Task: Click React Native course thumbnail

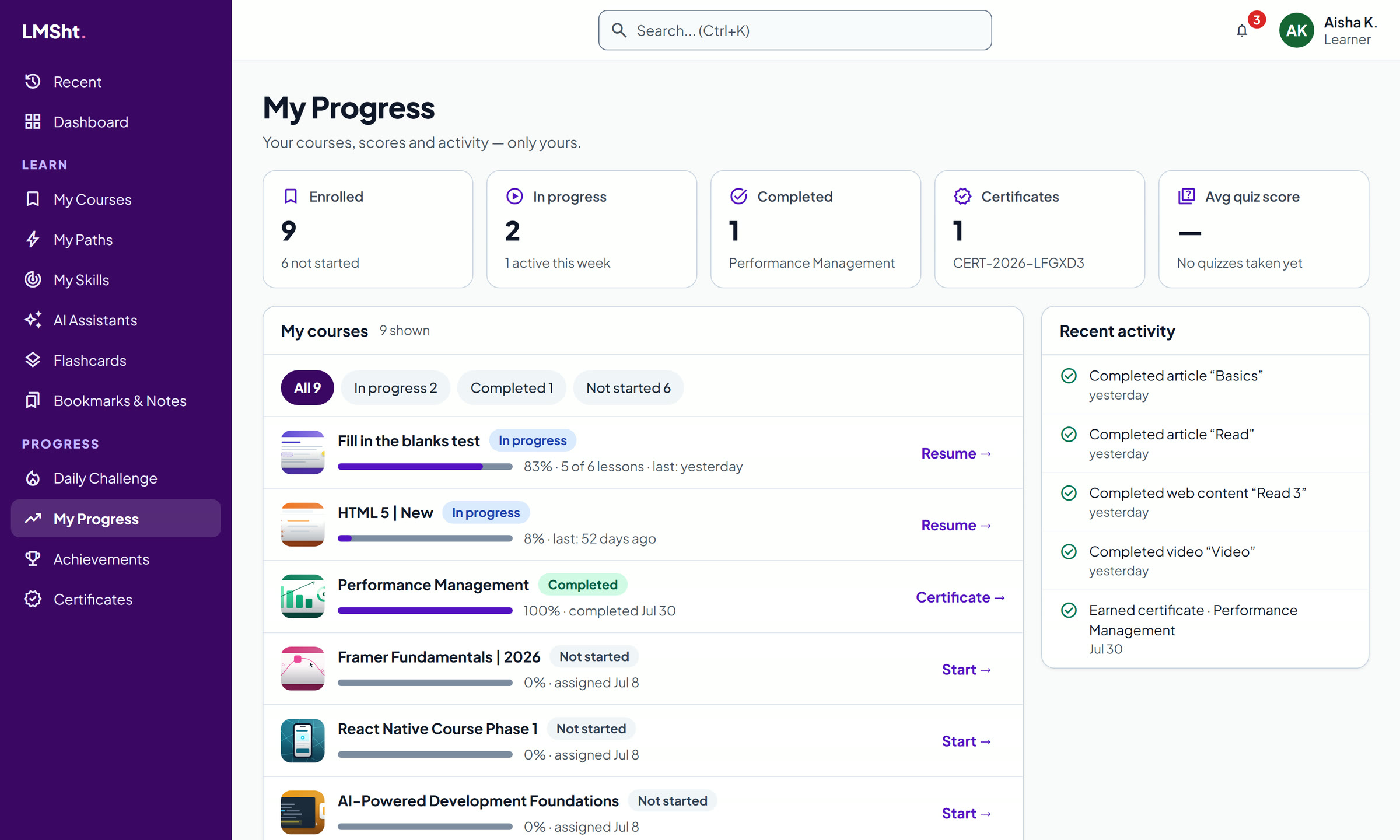Action: (x=303, y=741)
